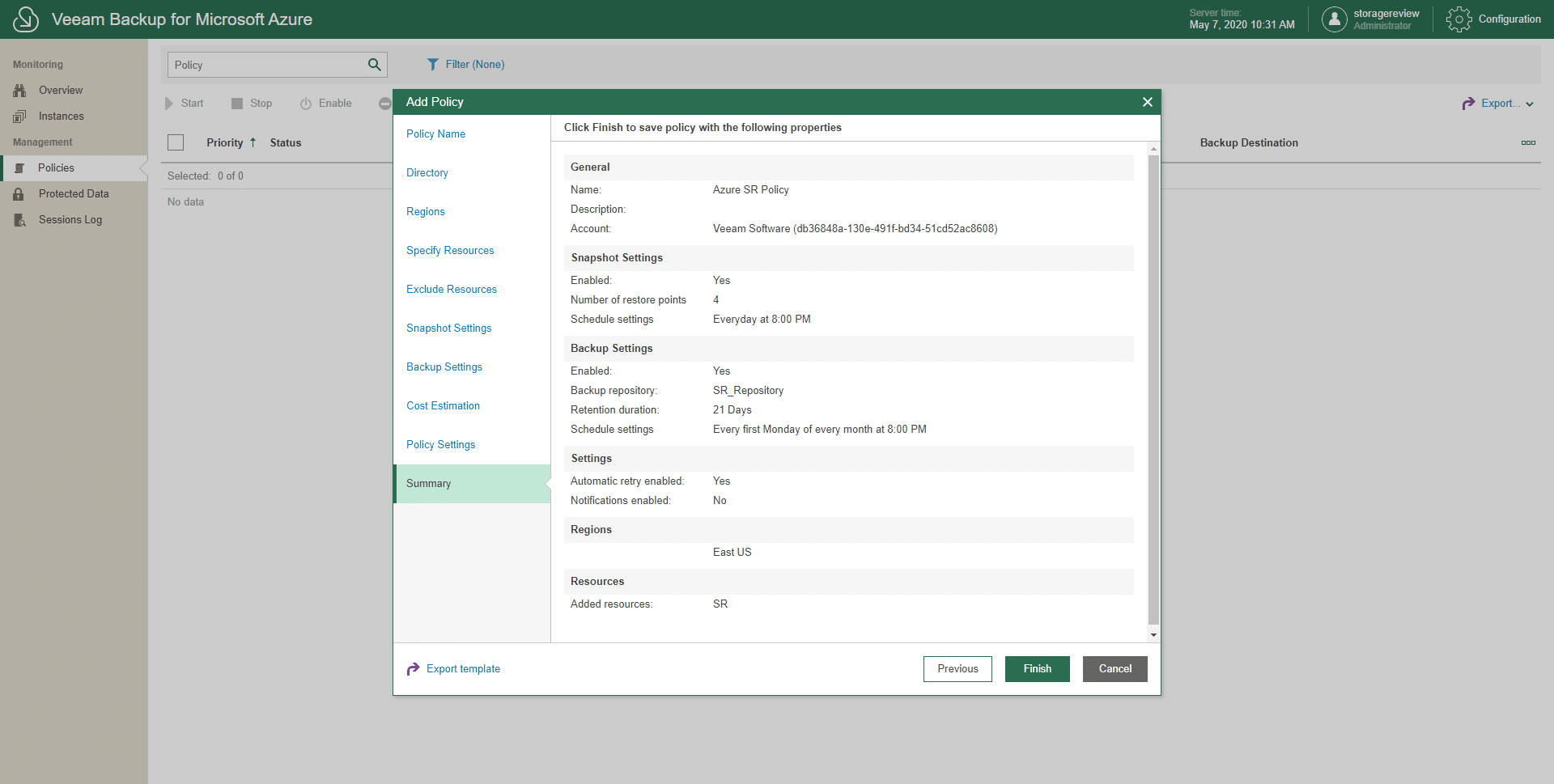This screenshot has width=1554, height=784.
Task: Click the Enable label in toolbar
Action: coord(335,104)
